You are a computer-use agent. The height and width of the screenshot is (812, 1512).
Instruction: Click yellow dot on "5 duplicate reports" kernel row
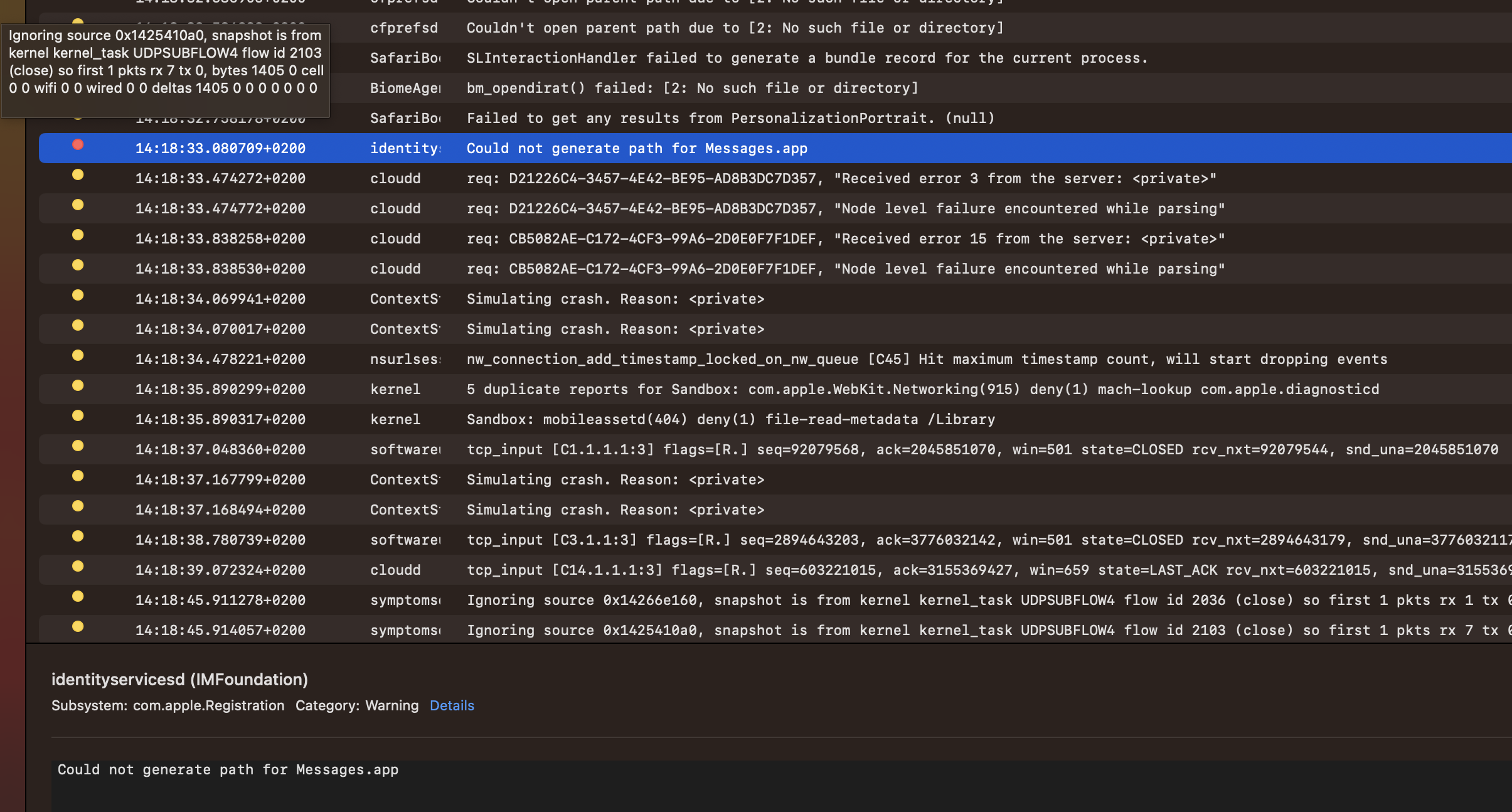pyautogui.click(x=78, y=386)
